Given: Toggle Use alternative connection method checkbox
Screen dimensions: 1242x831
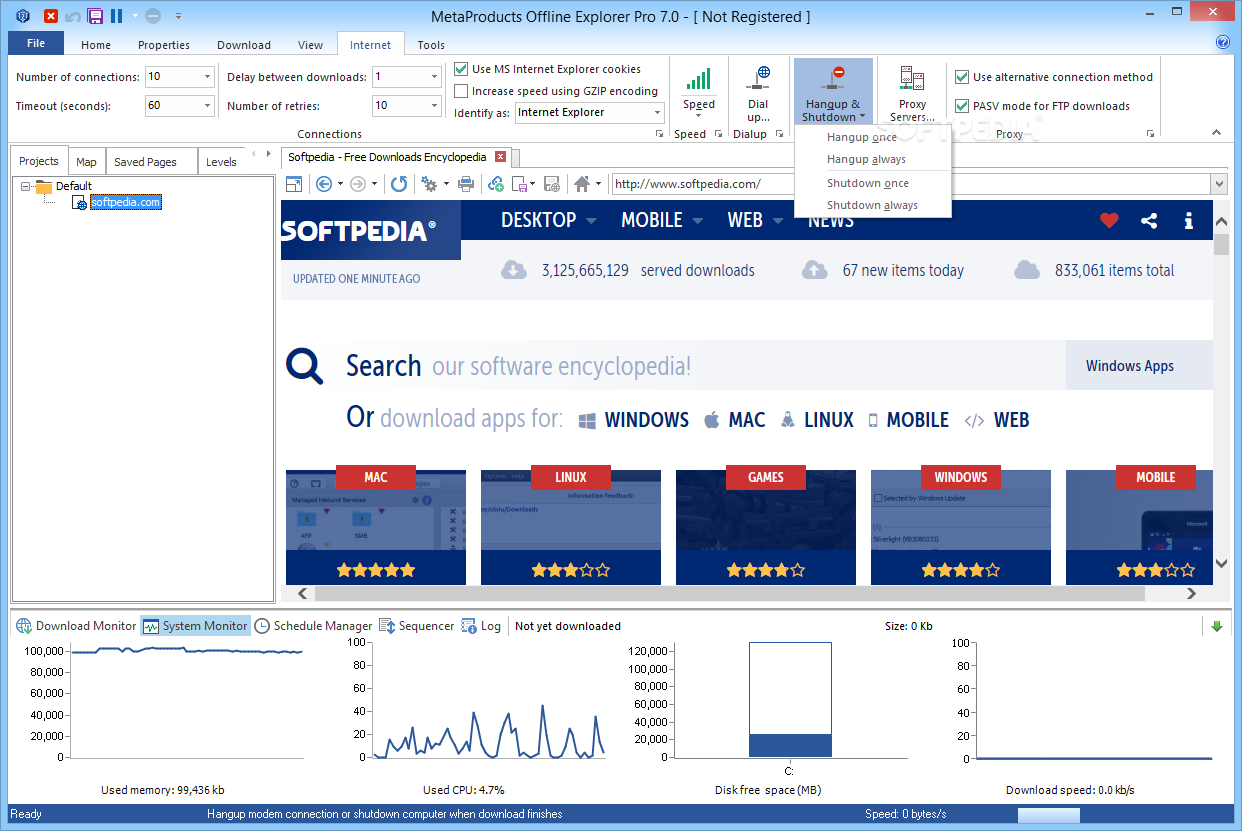Looking at the screenshot, I should [962, 77].
